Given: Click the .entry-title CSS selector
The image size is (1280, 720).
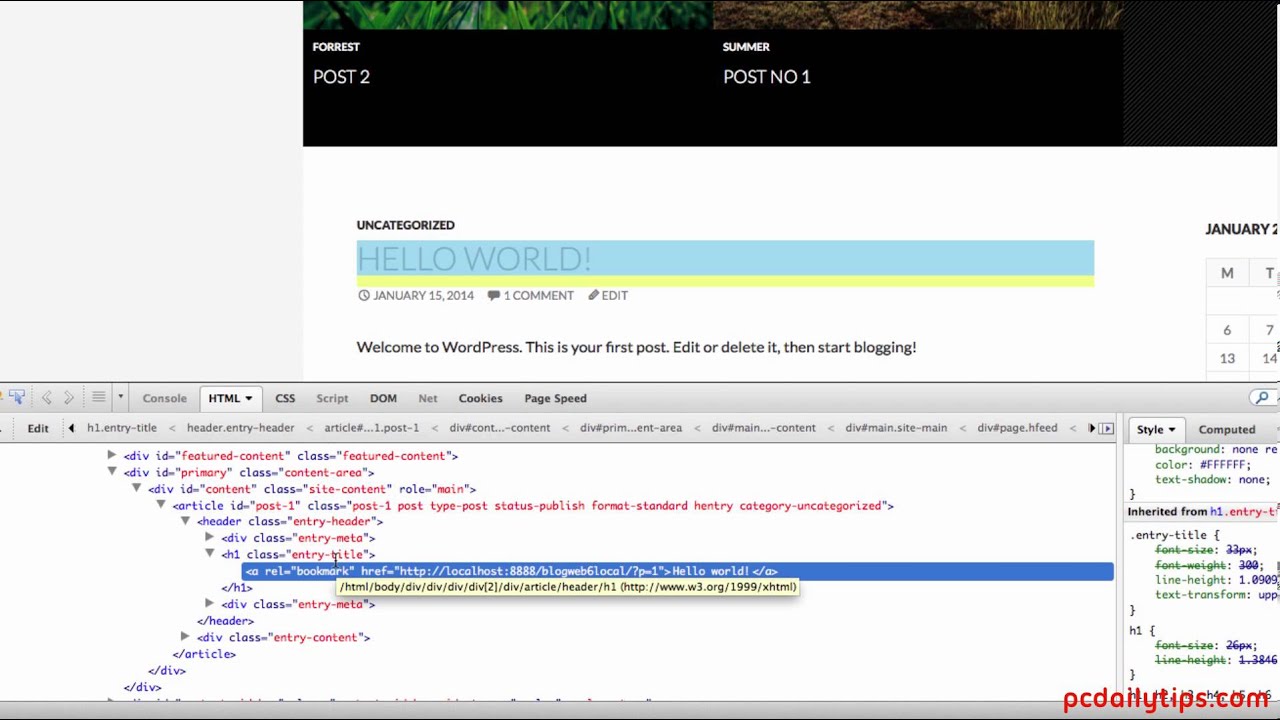Looking at the screenshot, I should pyautogui.click(x=1169, y=535).
